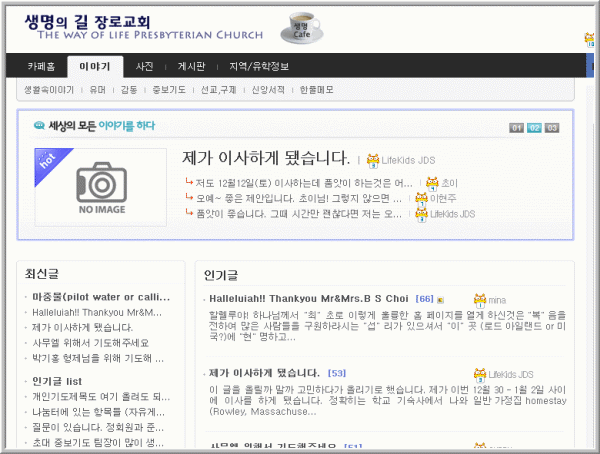Open post 개인기도제목도 여기 올려도 되...
The height and width of the screenshot is (454, 600).
coord(101,397)
